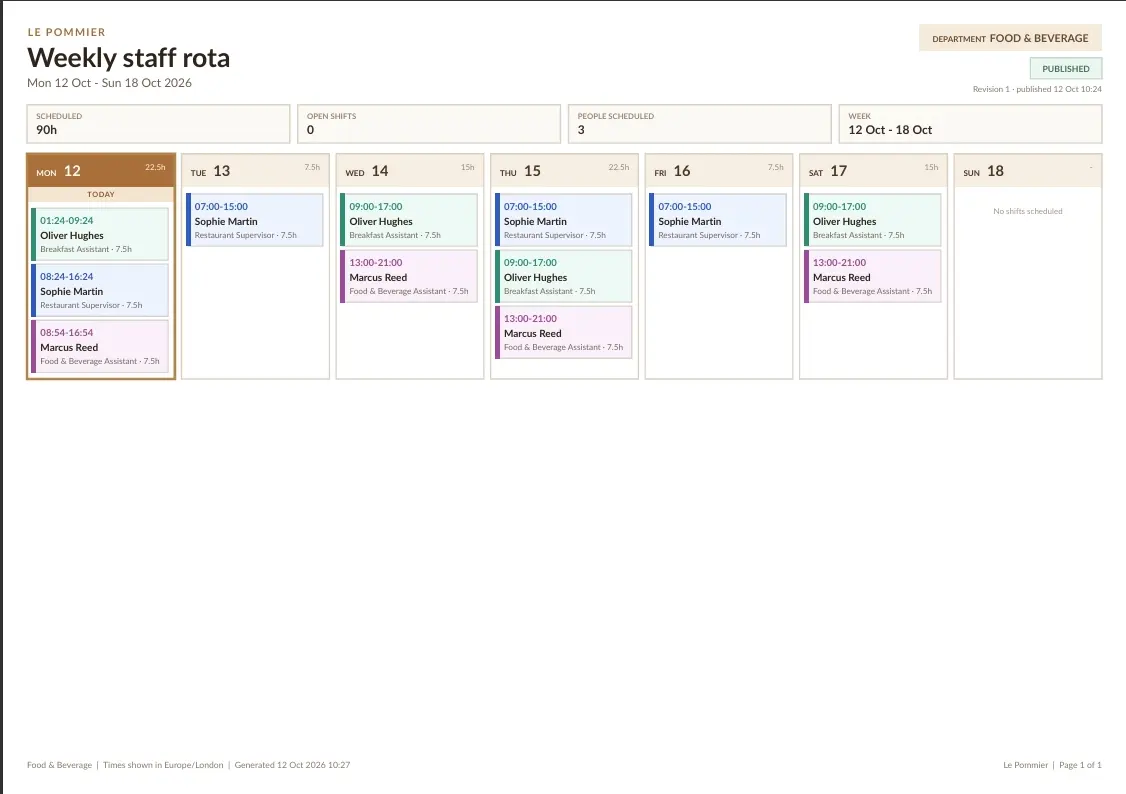Image resolution: width=1126 pixels, height=794 pixels.
Task: Click the 'Weekly staff rota' heading
Action: coord(129,57)
